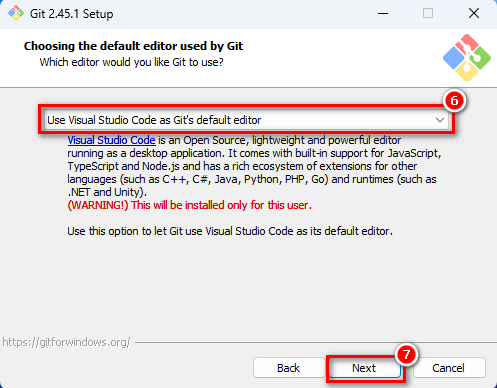Open the Visual Studio Code hyperlink
The image size is (497, 388).
pos(111,140)
